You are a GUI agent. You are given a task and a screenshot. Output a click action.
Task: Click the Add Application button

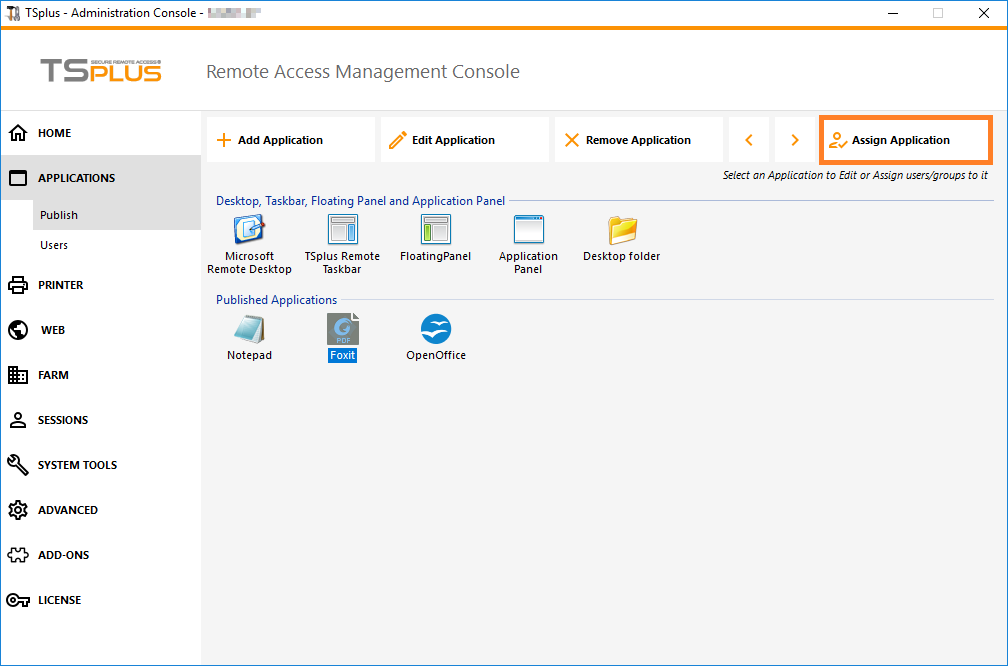290,140
